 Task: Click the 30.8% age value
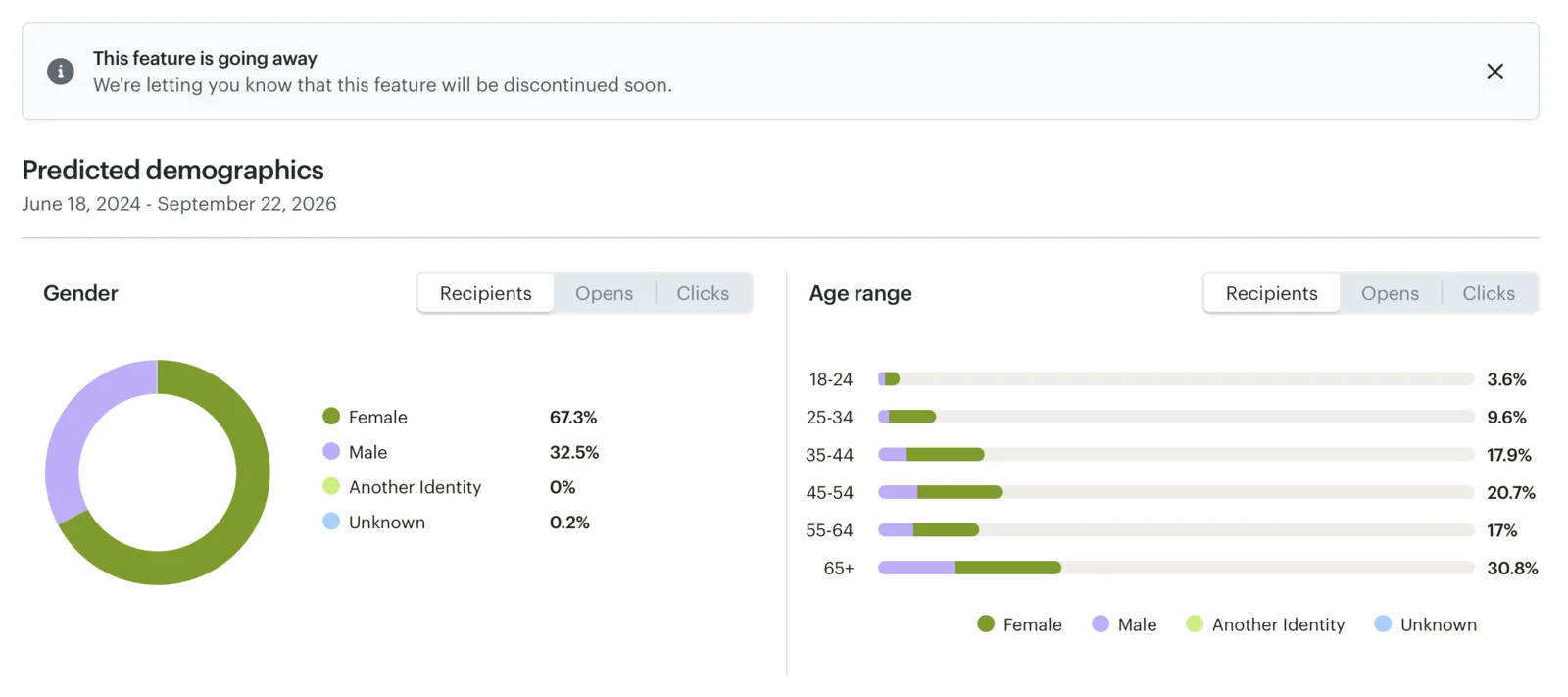pyautogui.click(x=1512, y=568)
